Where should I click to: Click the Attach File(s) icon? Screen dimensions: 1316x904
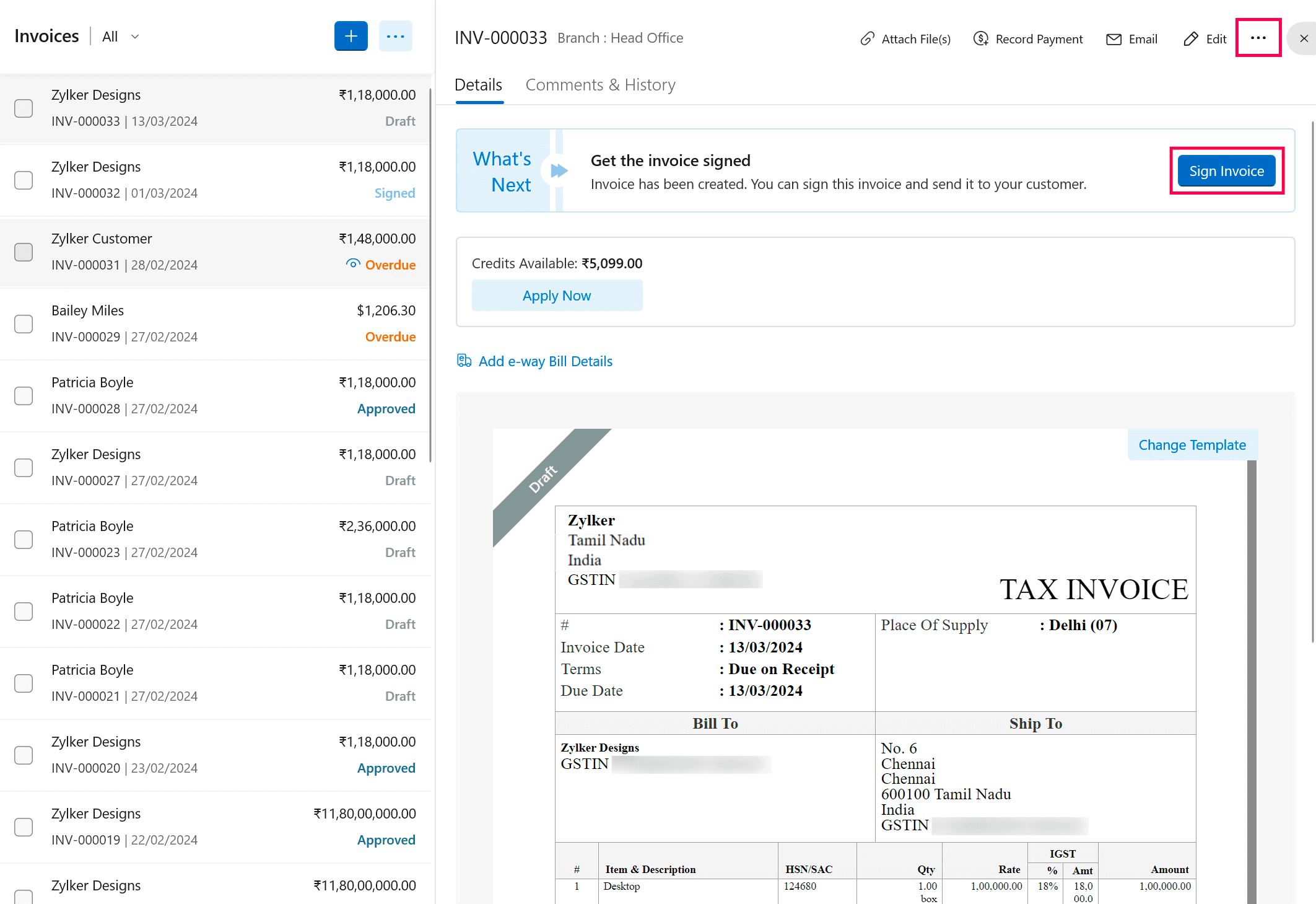click(x=867, y=38)
